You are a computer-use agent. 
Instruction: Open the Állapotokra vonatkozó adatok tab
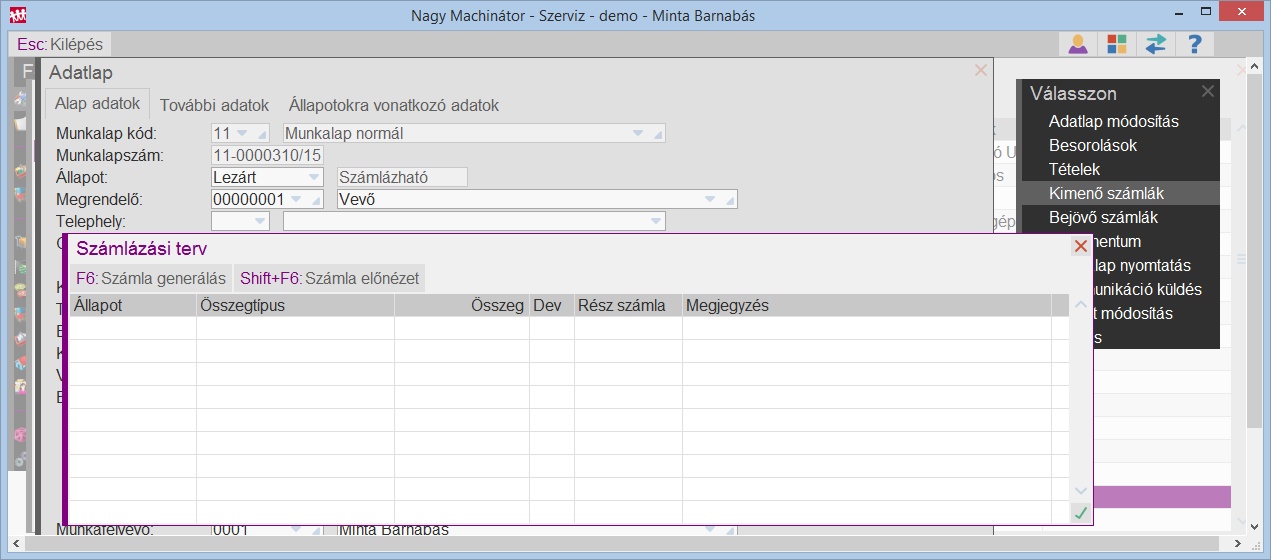(x=393, y=105)
